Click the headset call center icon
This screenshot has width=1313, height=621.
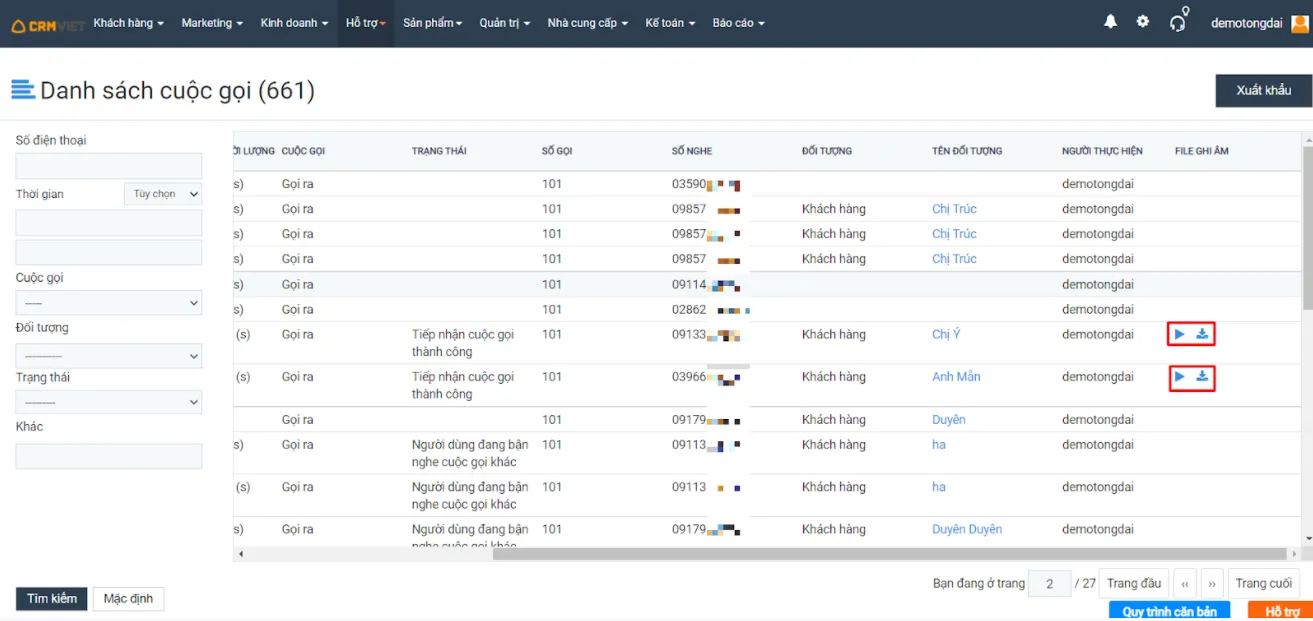[x=1178, y=21]
